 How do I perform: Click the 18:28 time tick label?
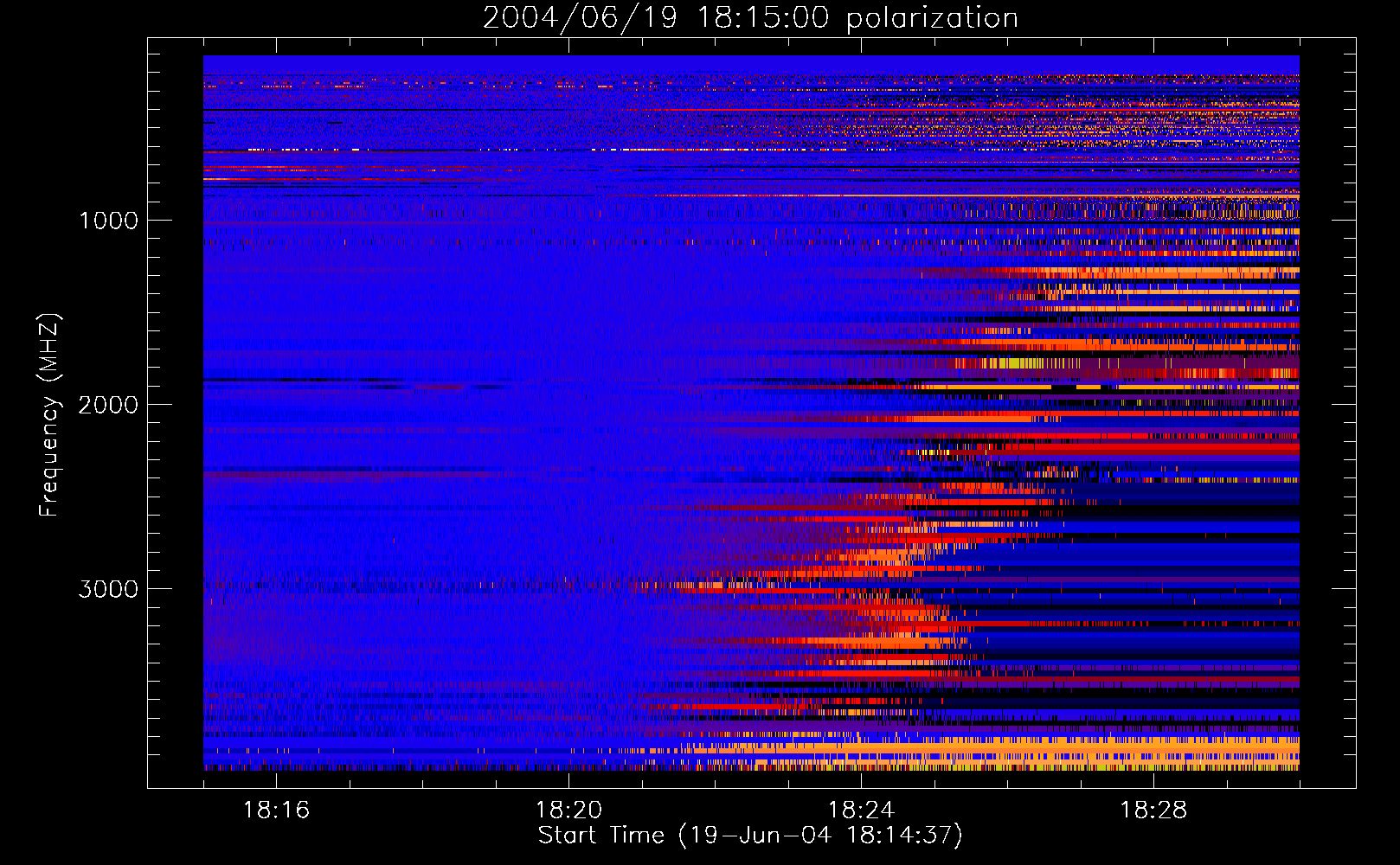[x=1153, y=811]
